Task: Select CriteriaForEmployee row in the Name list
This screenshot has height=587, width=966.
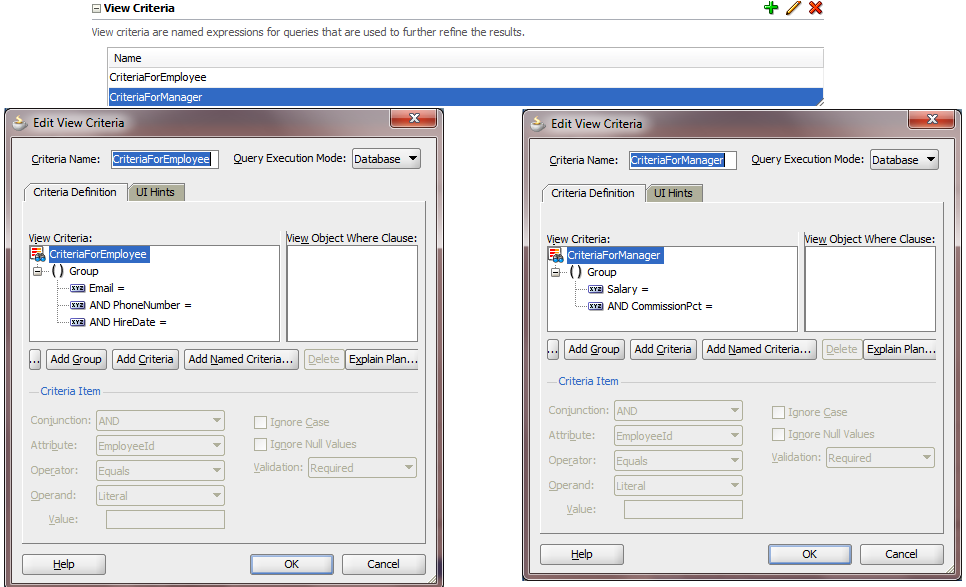Action: pos(465,78)
